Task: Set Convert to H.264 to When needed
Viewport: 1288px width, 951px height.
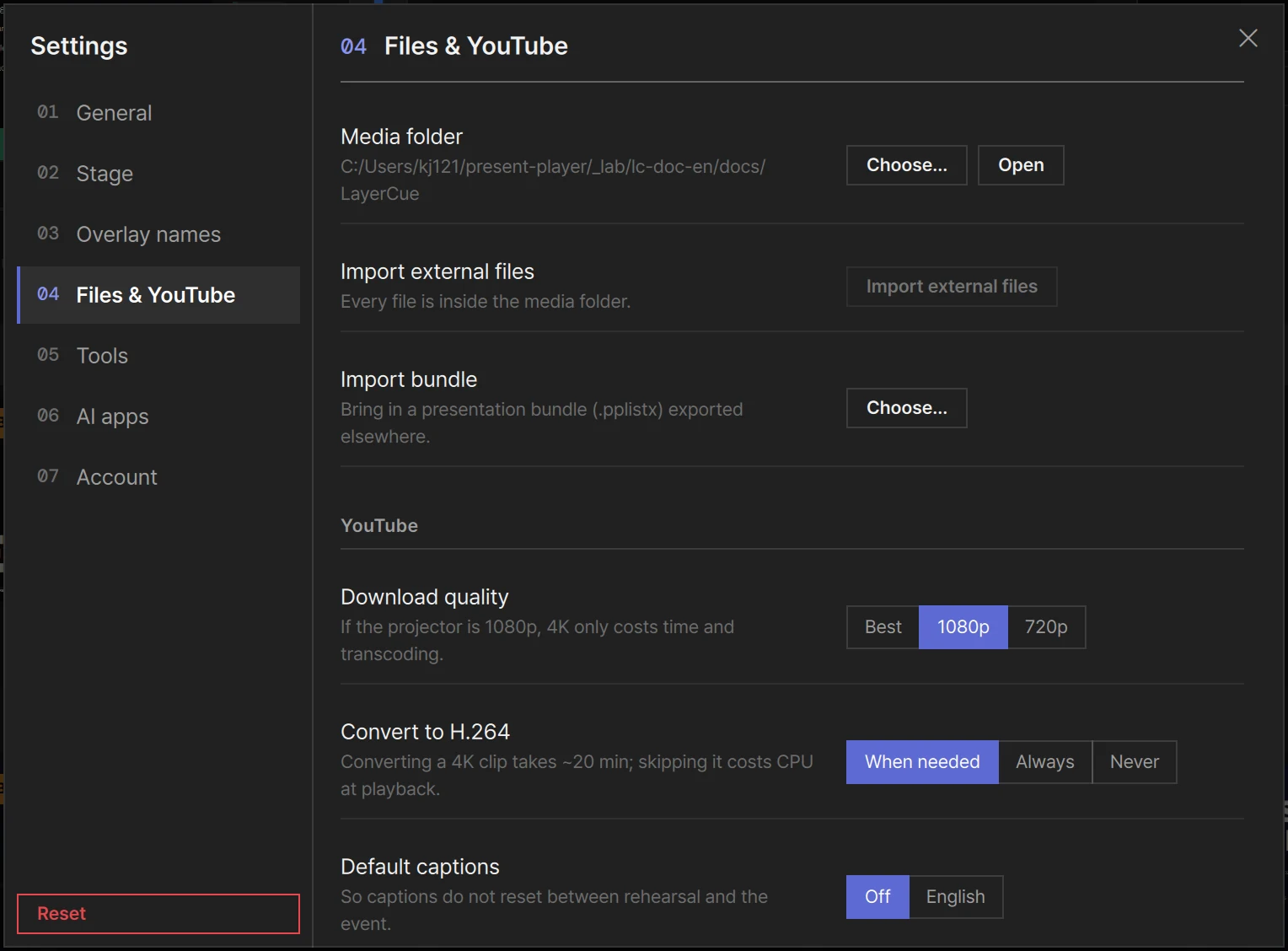Action: pos(922,762)
